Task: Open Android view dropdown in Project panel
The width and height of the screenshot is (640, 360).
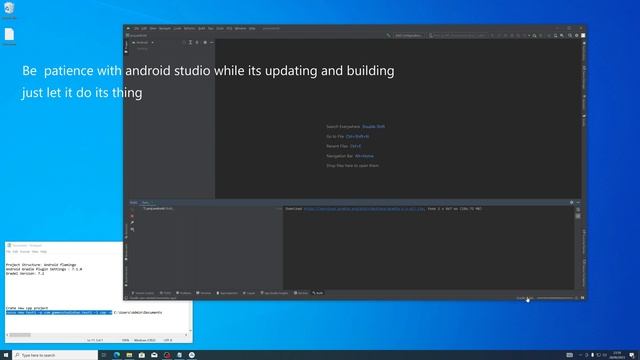Action: click(143, 42)
